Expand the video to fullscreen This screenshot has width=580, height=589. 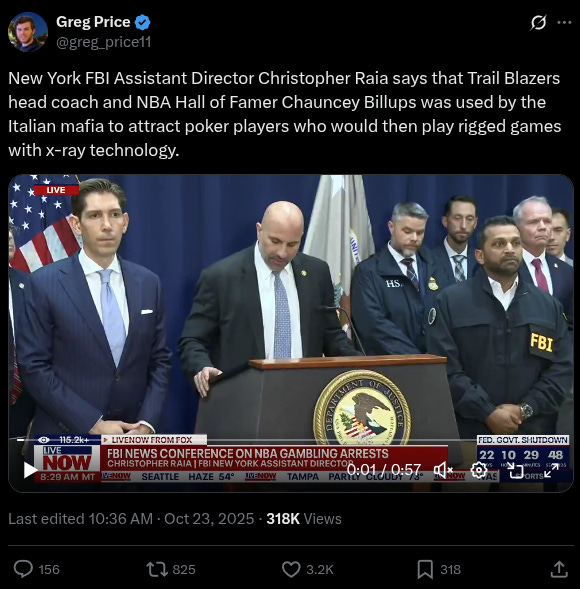pos(551,470)
